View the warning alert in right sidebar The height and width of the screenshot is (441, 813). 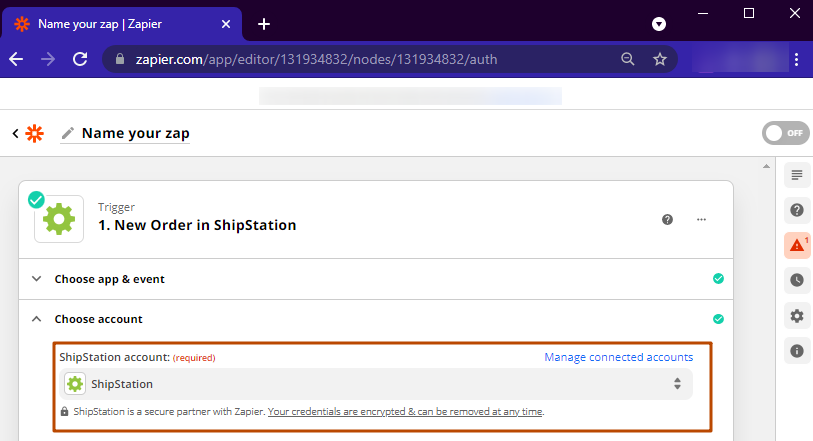pos(797,245)
